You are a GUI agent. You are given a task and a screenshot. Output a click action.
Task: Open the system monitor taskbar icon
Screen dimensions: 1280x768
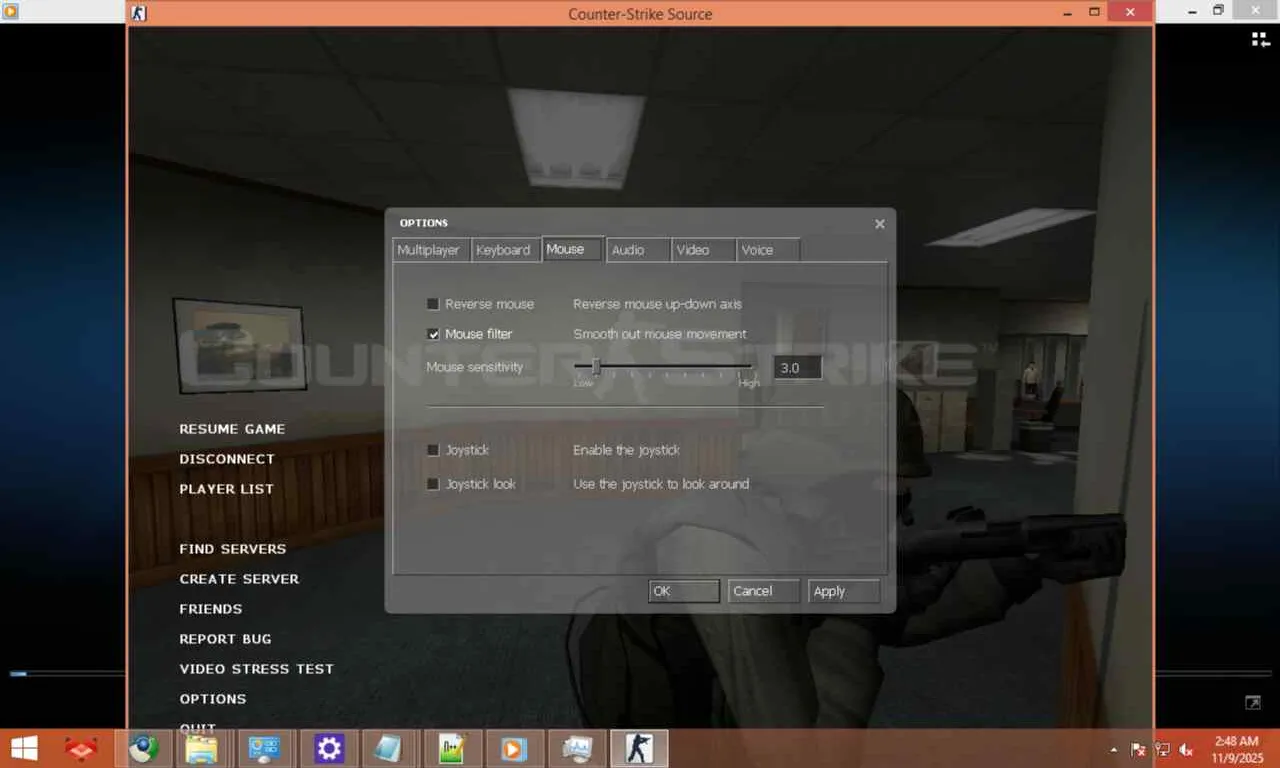coord(578,748)
